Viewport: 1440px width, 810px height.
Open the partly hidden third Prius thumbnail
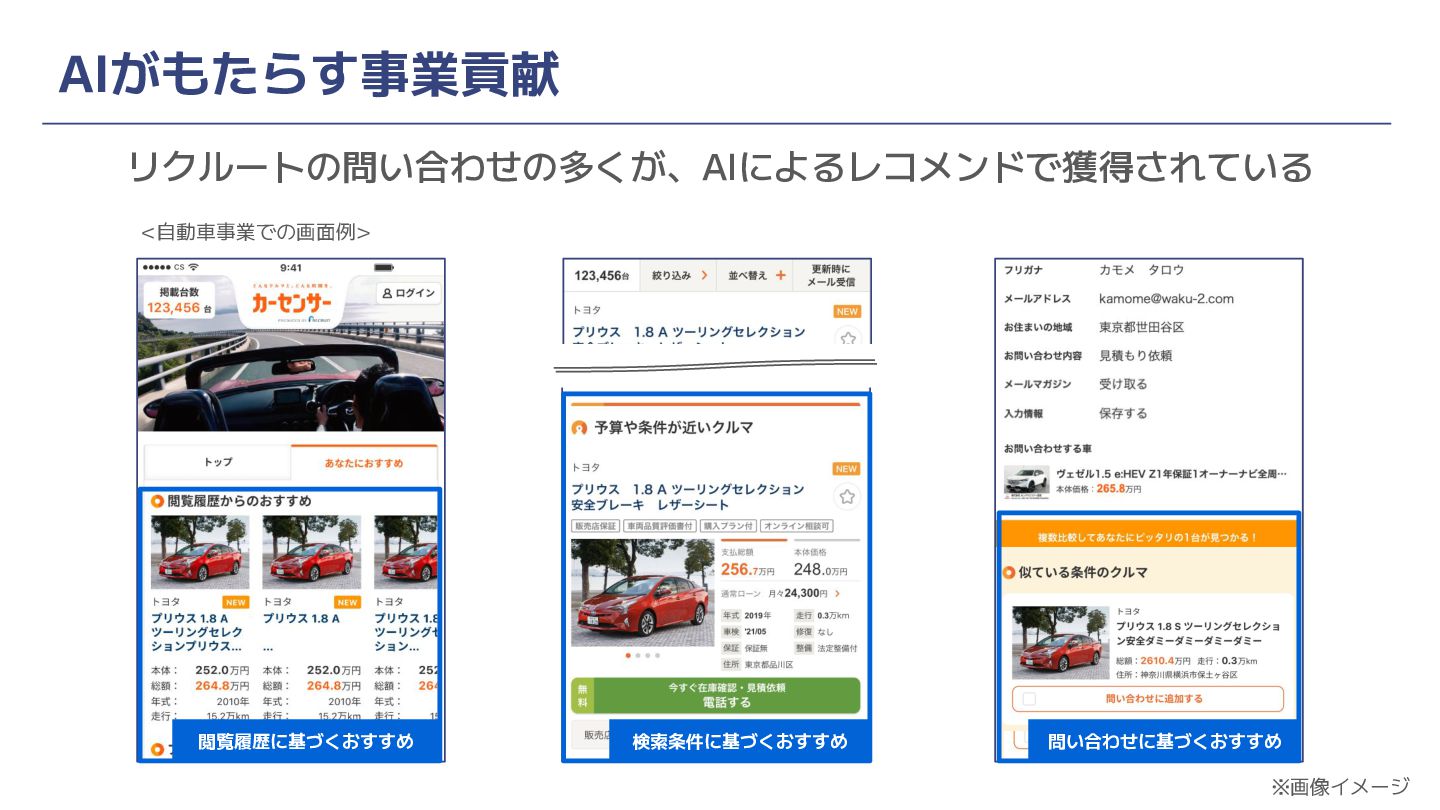coord(406,552)
